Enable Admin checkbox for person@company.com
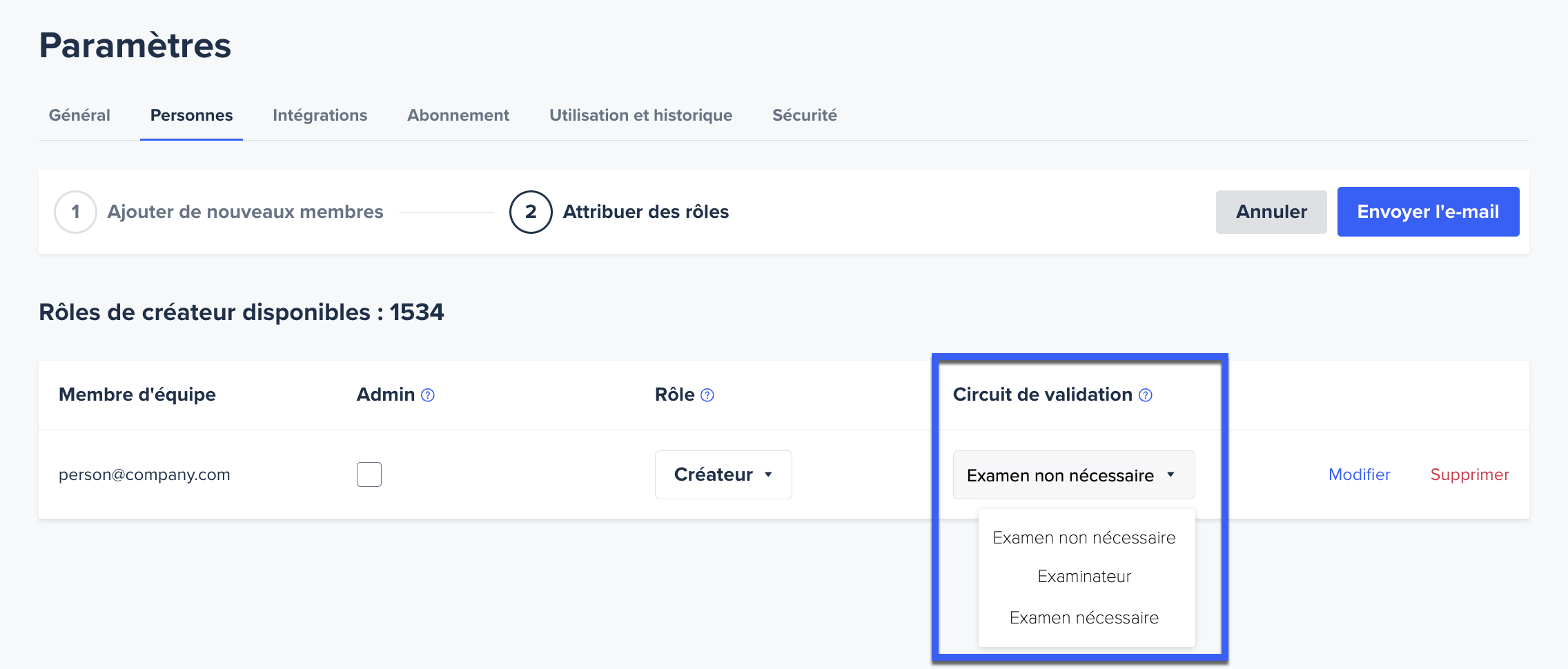The width and height of the screenshot is (1568, 669). (369, 475)
